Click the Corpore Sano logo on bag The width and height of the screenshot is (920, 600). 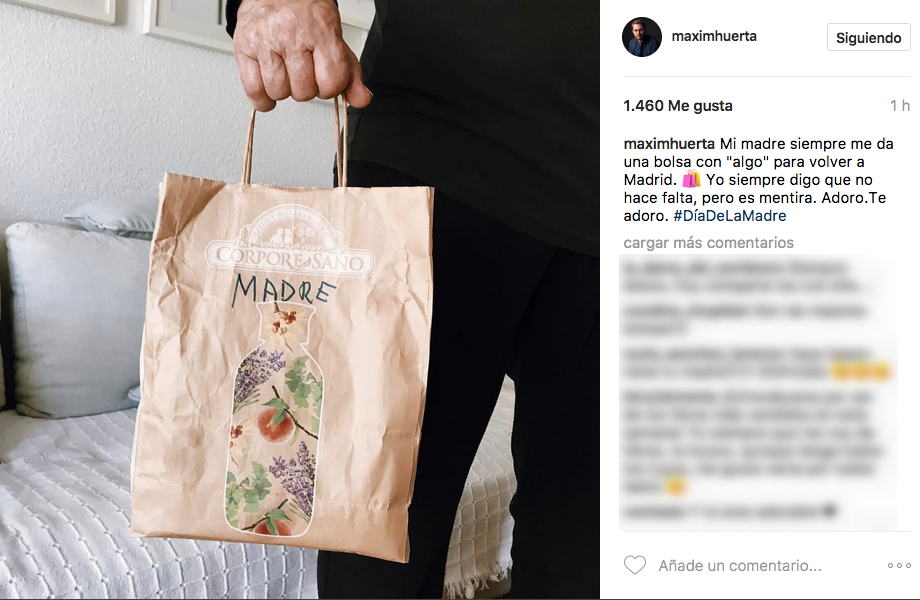click(290, 242)
